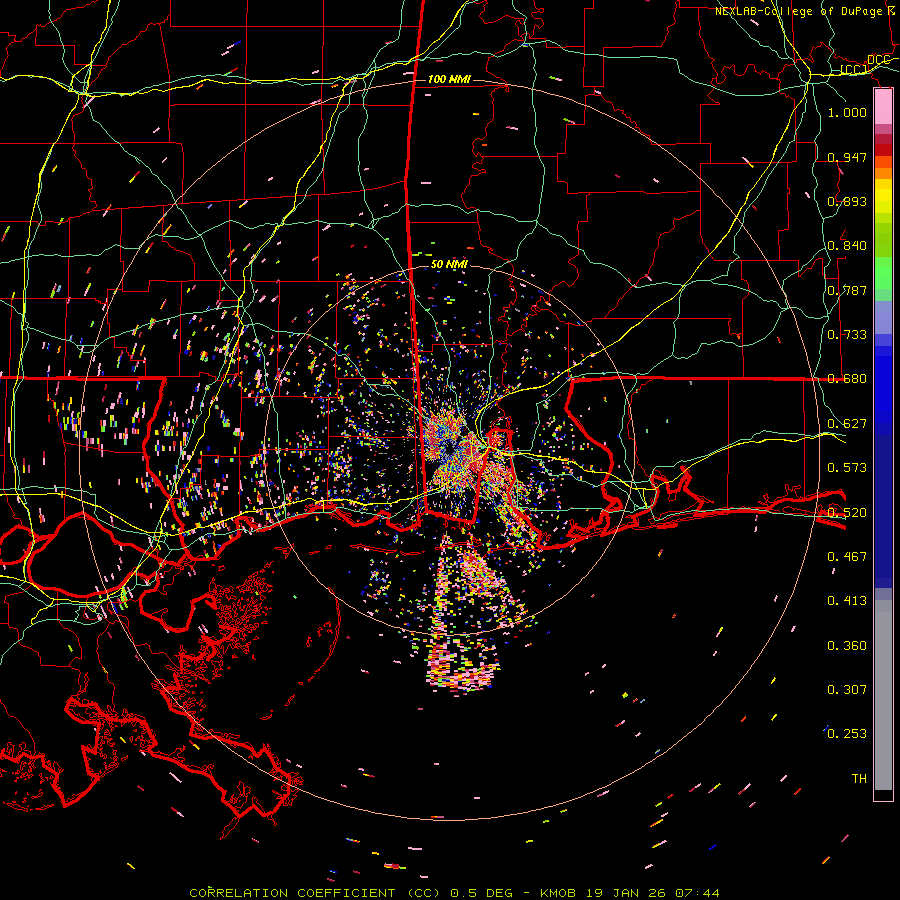
Task: Select the 0.893 color scale value
Action: [847, 201]
